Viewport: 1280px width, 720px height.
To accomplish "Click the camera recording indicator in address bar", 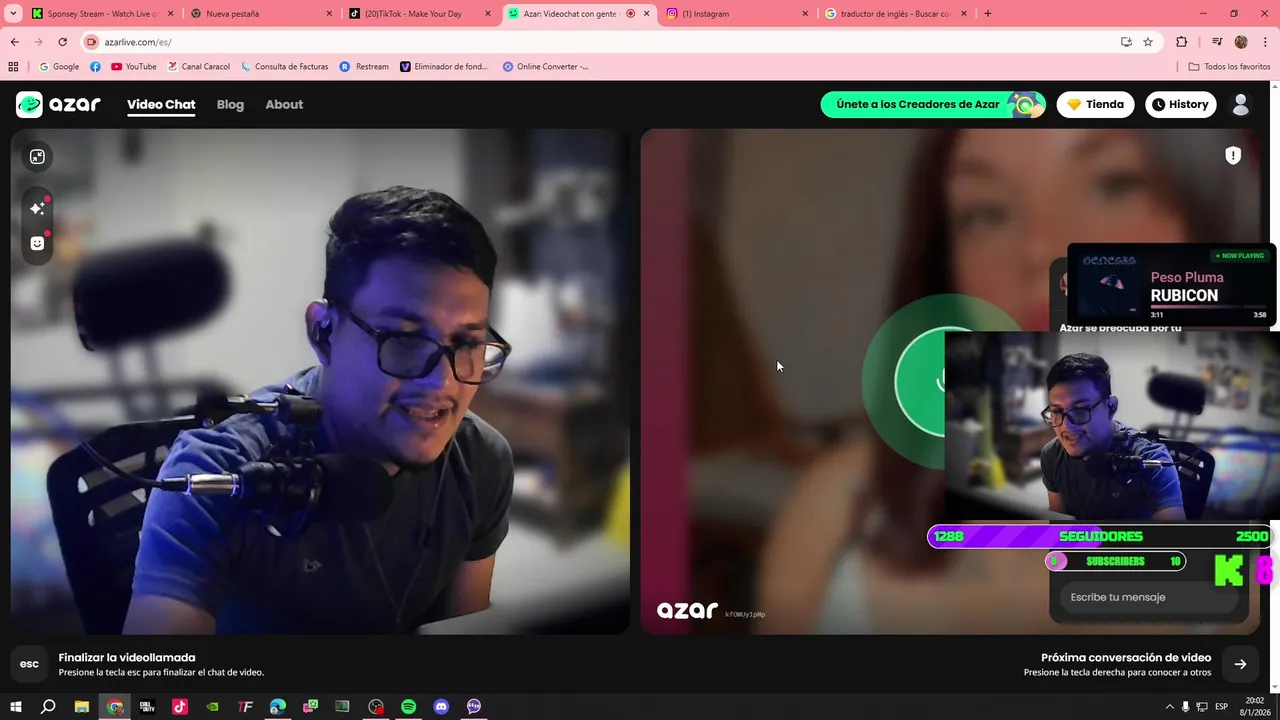I will click(x=92, y=42).
